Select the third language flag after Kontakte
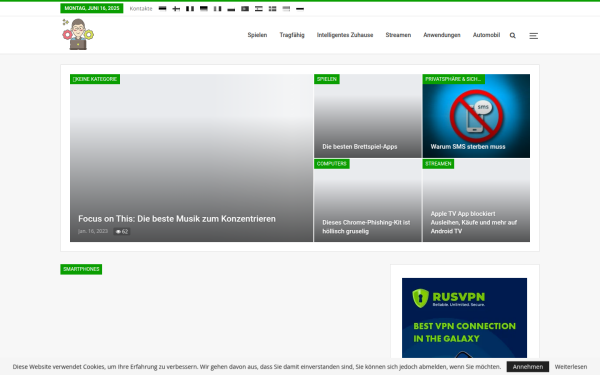This screenshot has height=375, width=600. tap(190, 8)
